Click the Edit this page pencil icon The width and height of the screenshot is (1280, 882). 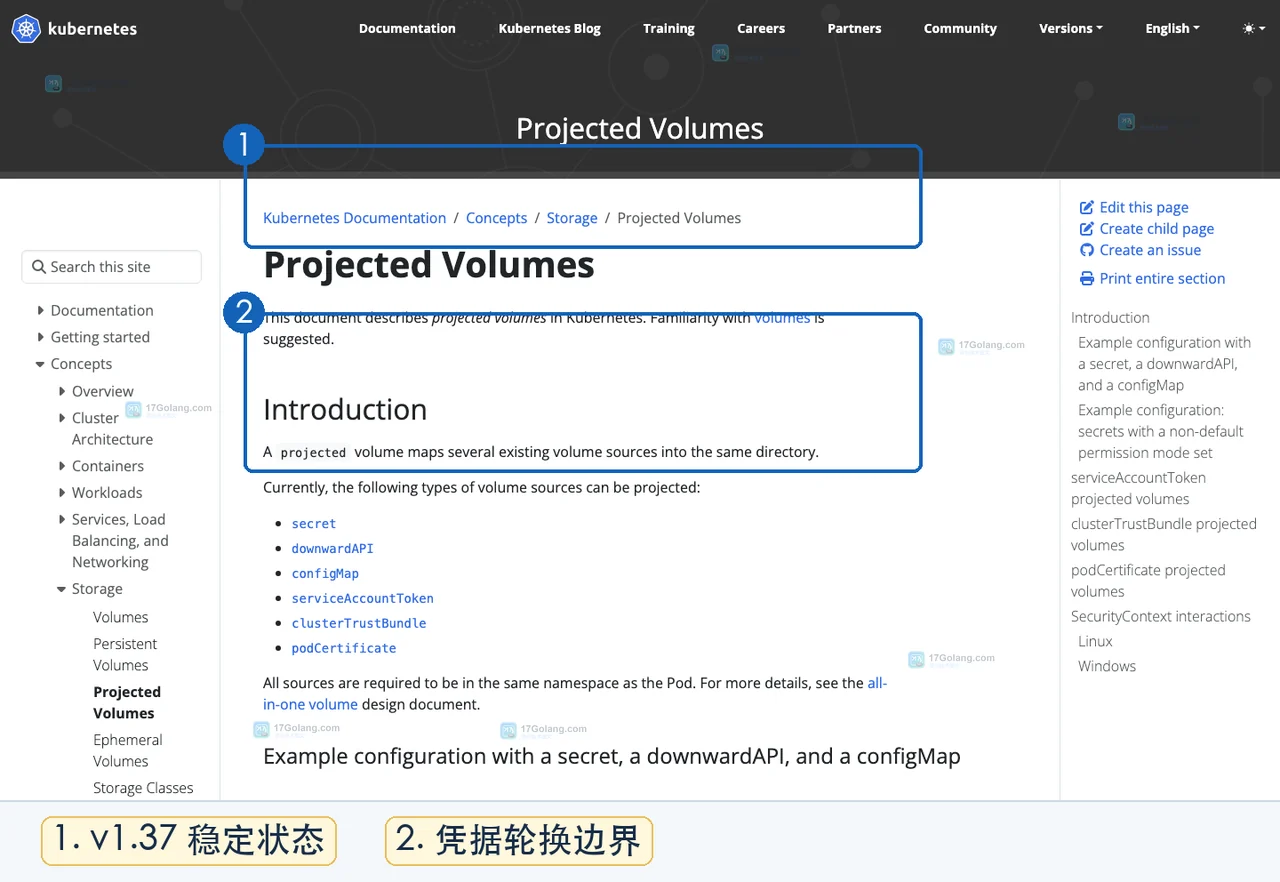tap(1087, 207)
